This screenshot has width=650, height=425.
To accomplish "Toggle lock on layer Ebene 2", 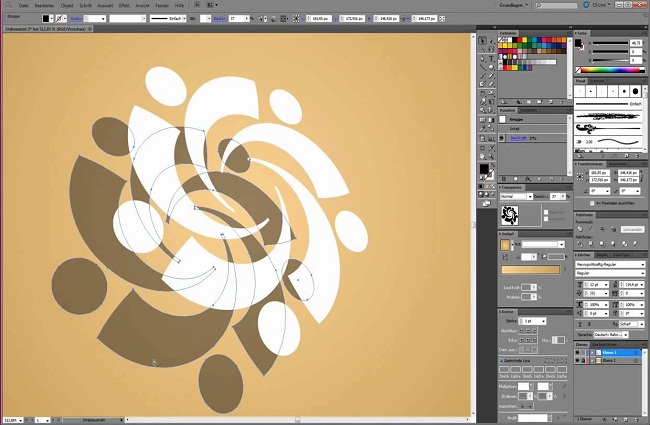I will click(x=583, y=361).
